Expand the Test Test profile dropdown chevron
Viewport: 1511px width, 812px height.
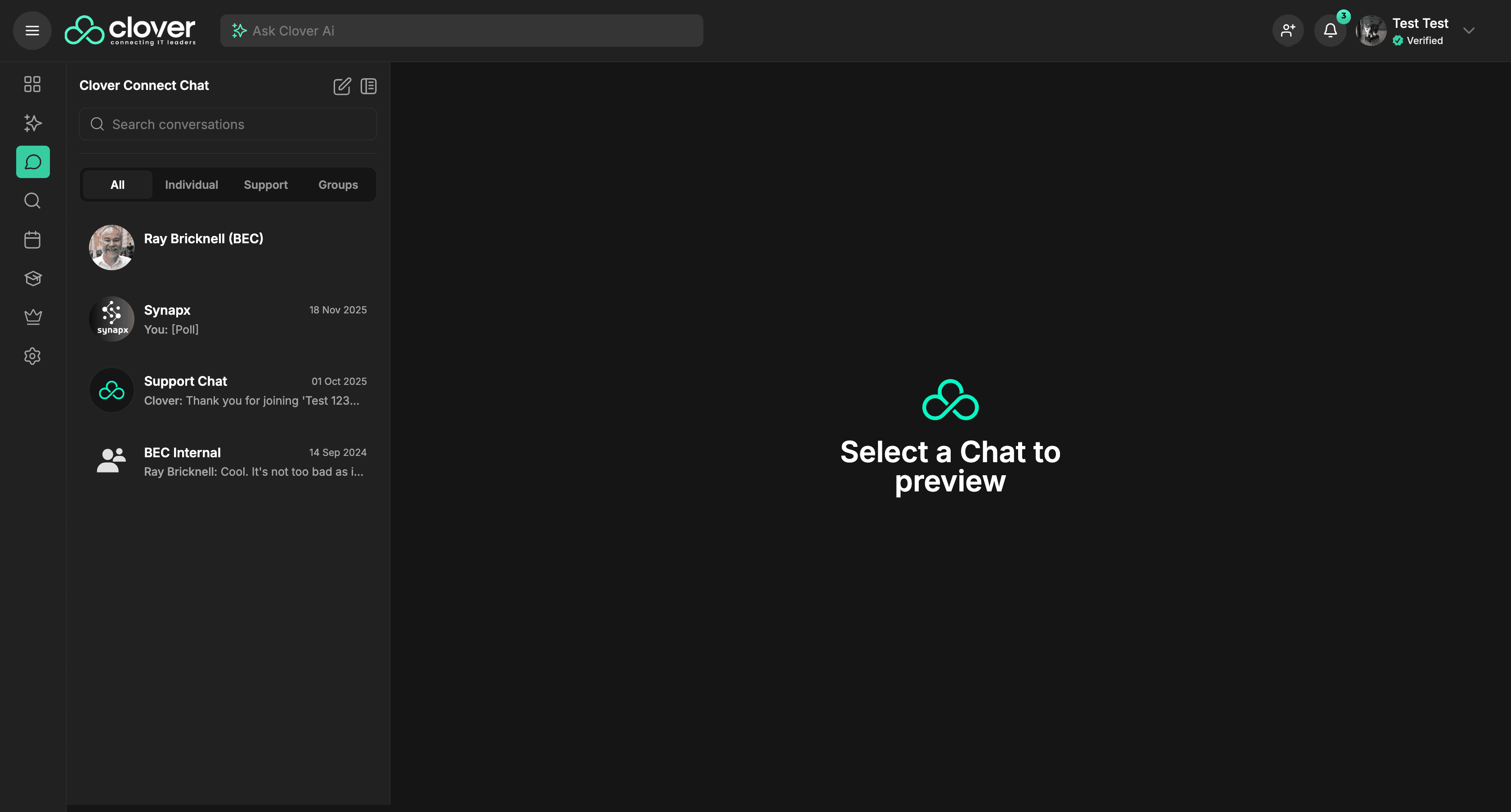[x=1468, y=31]
